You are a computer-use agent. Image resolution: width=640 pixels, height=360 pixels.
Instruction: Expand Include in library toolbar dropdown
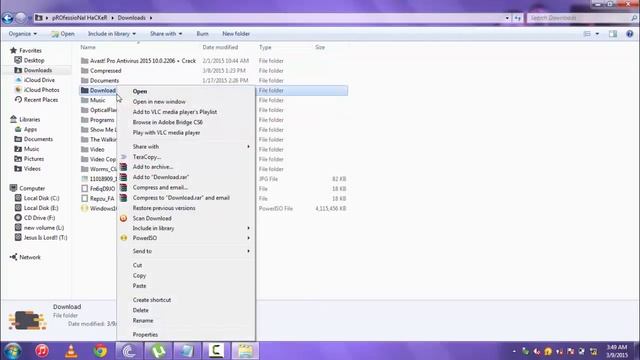tap(112, 34)
